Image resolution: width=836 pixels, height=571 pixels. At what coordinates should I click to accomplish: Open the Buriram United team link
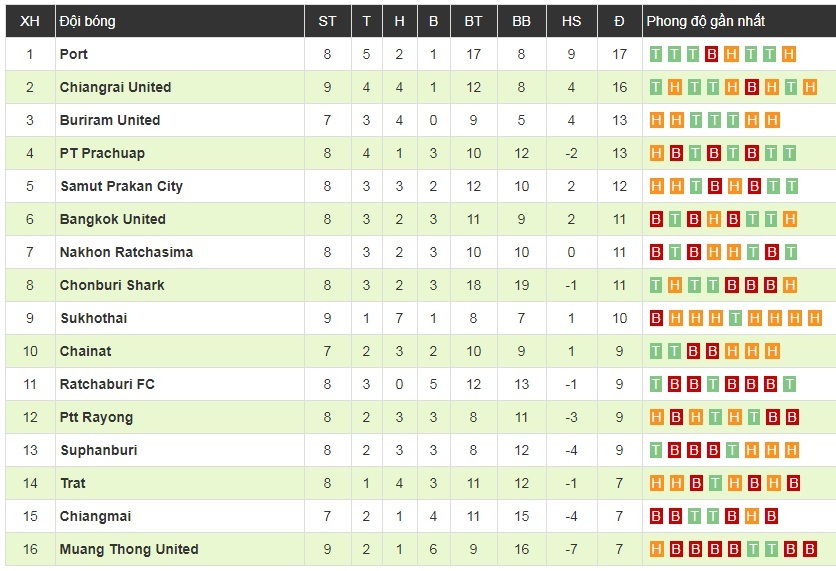[x=110, y=120]
